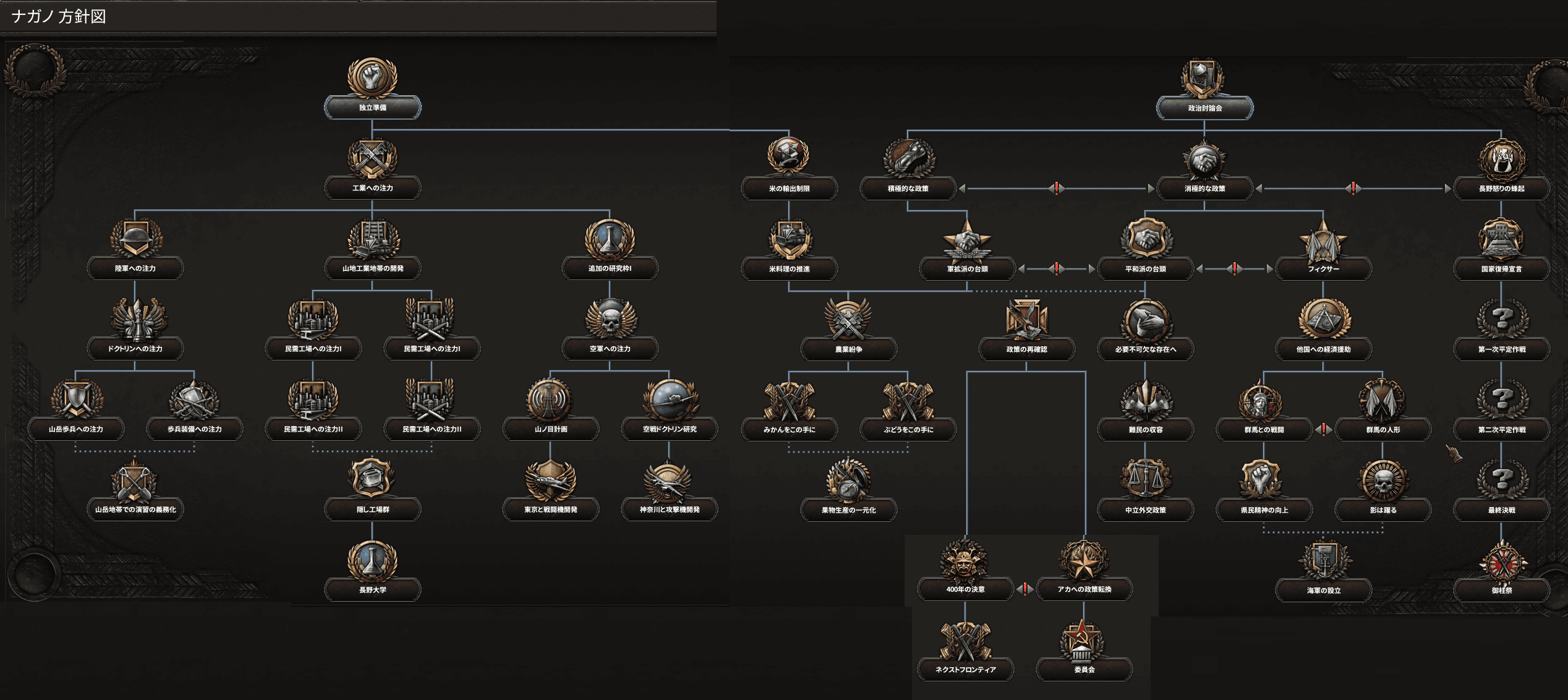Select the 第二次平定作戦 focus label
Viewport: 1568px width, 700px height.
click(x=1501, y=430)
